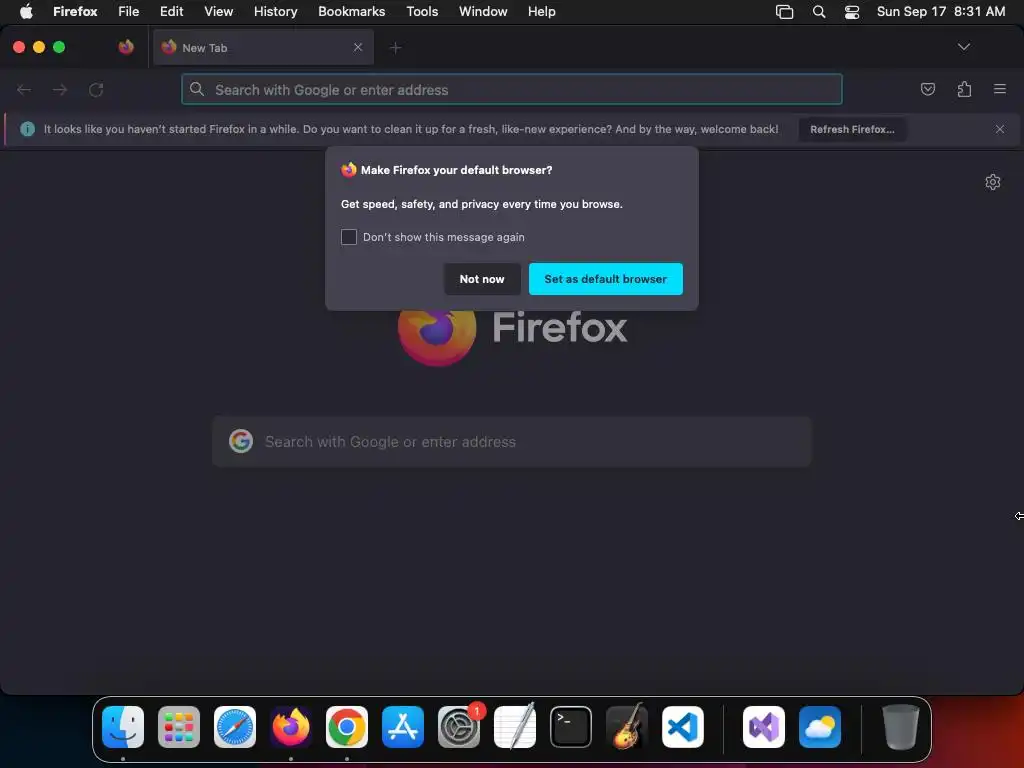
Task: Open the Firefox application menu bar item
Action: tap(75, 11)
